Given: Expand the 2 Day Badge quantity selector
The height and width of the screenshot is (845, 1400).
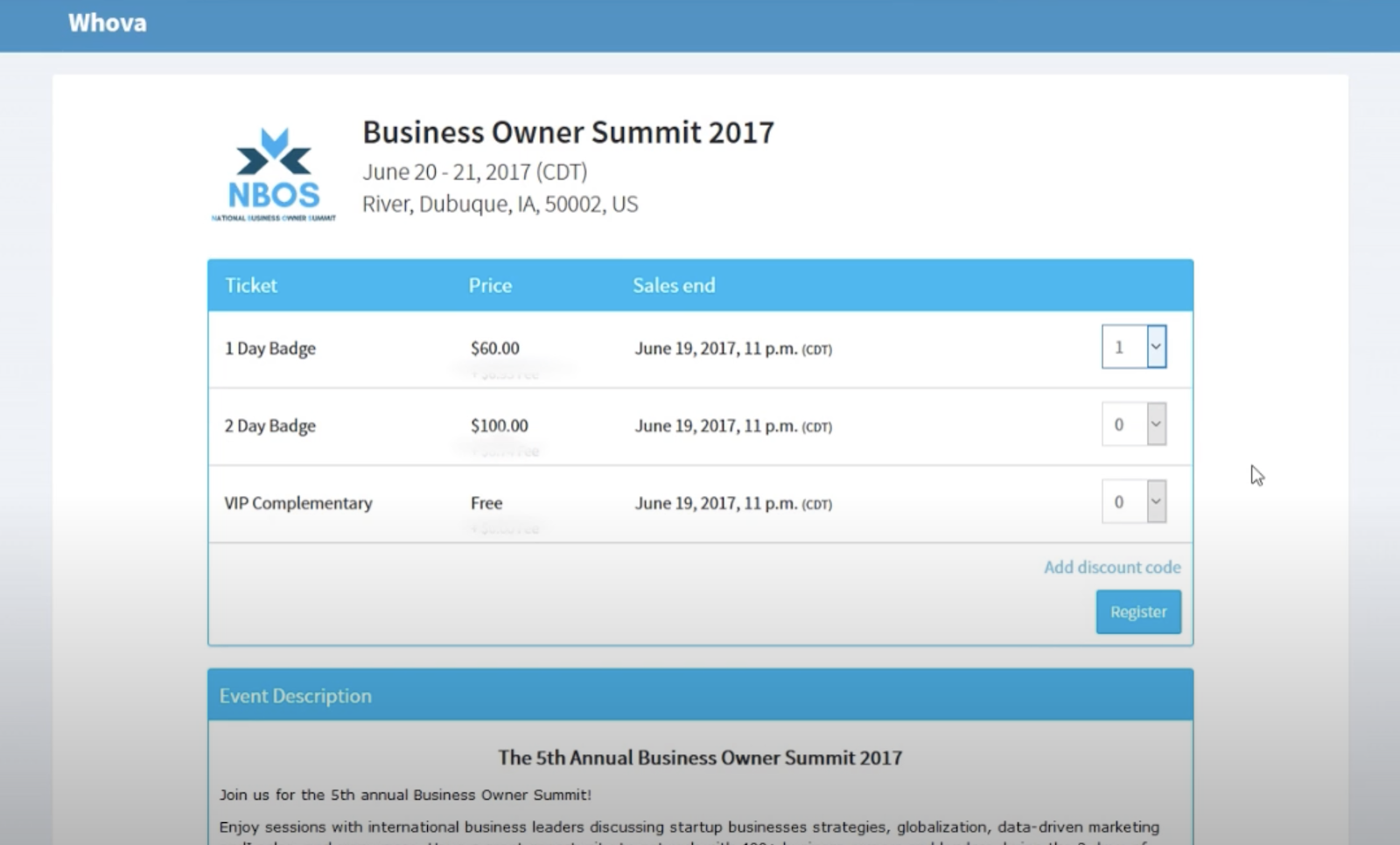Looking at the screenshot, I should (1134, 425).
